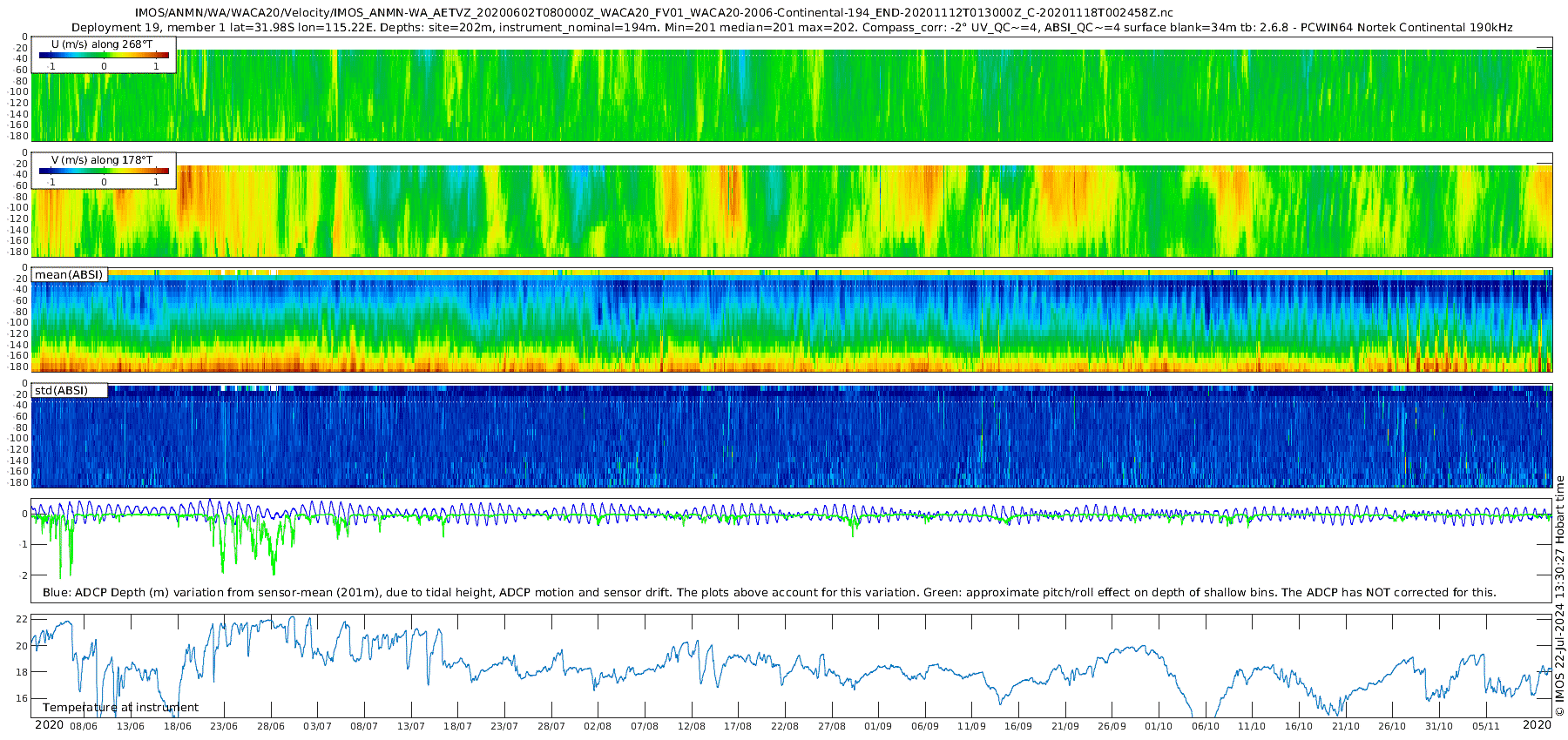This screenshot has height=740, width=1568.
Task: Click the 2020 year label at the left end
Action: point(49,725)
